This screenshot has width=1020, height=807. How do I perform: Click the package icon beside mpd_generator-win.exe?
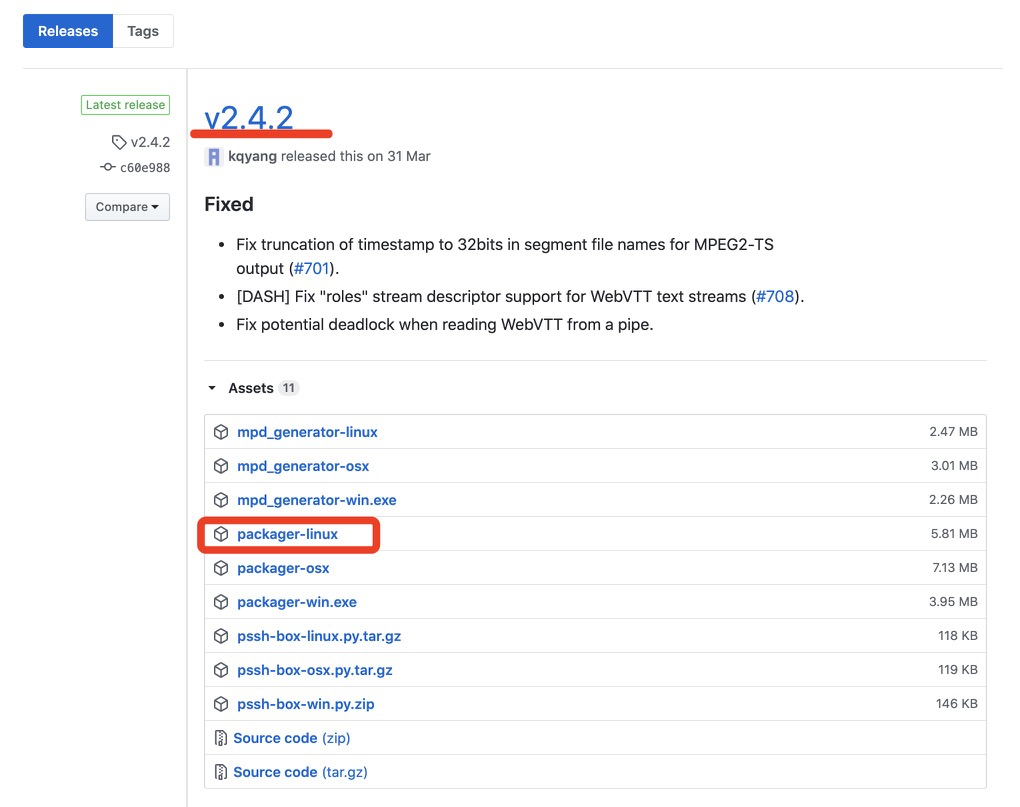click(x=221, y=499)
